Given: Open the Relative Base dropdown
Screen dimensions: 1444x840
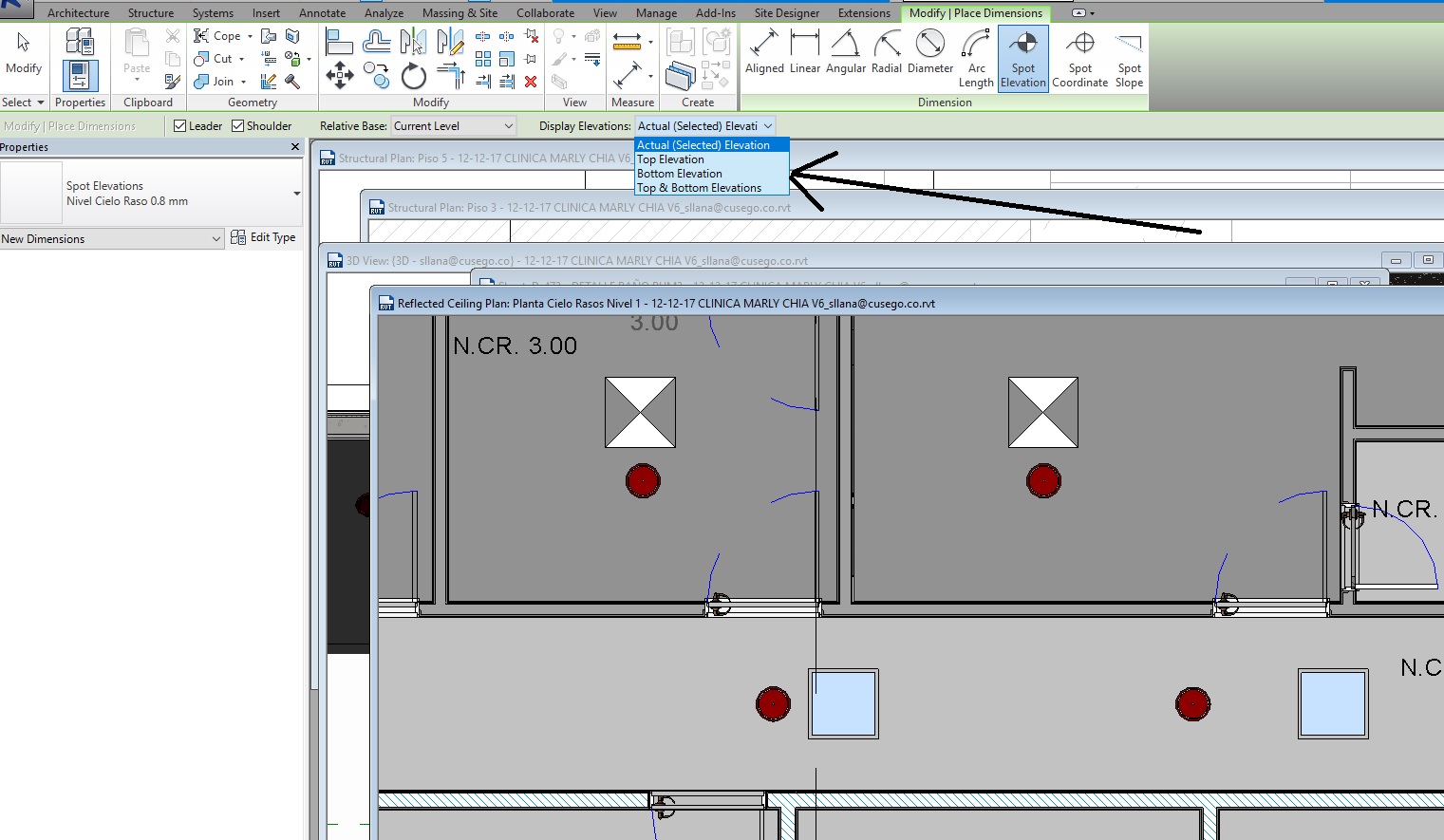Looking at the screenshot, I should point(454,126).
